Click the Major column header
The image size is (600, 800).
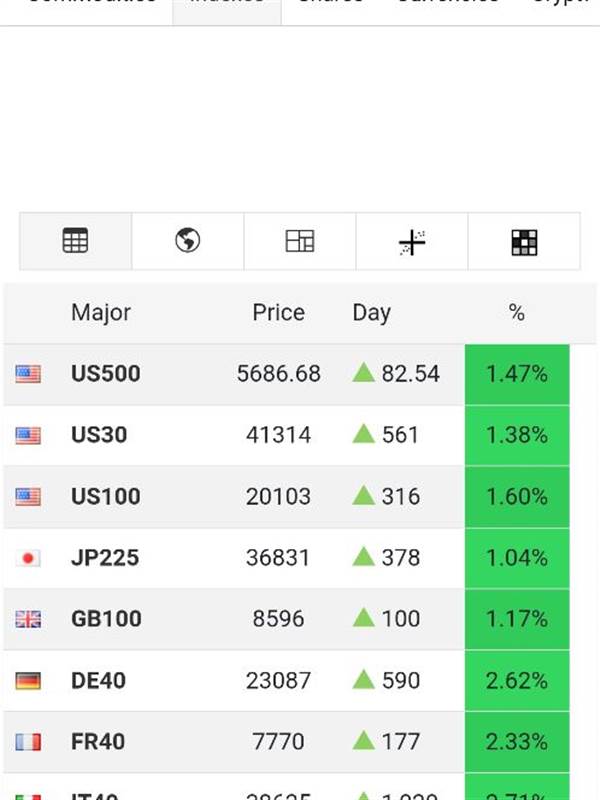tap(100, 313)
